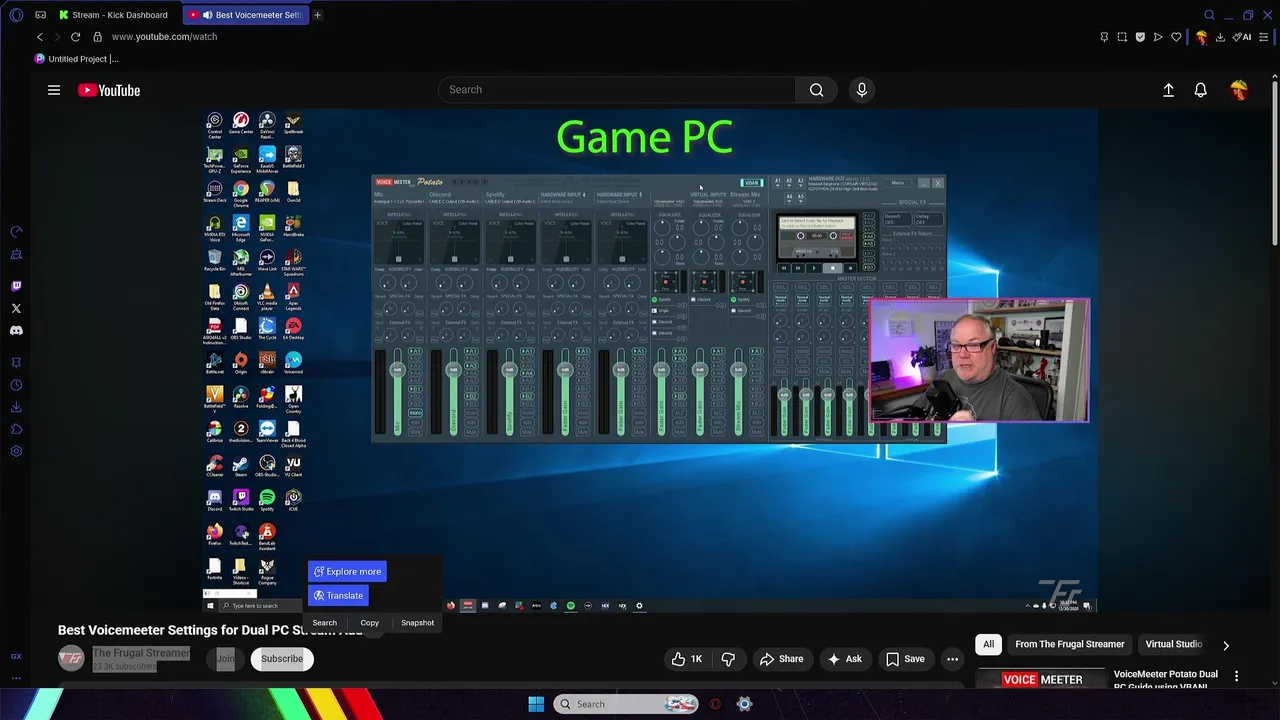Open the browser downloads icon
The width and height of the screenshot is (1280, 720).
(x=1220, y=37)
